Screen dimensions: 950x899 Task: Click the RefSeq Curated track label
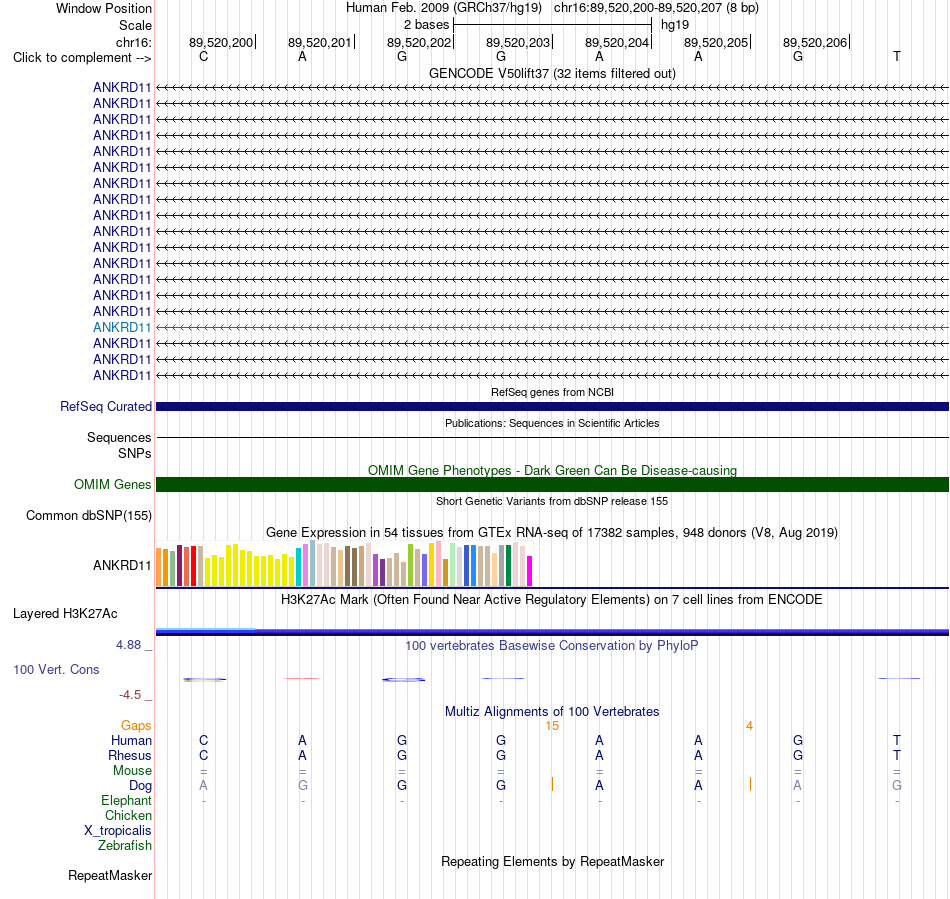click(x=105, y=406)
